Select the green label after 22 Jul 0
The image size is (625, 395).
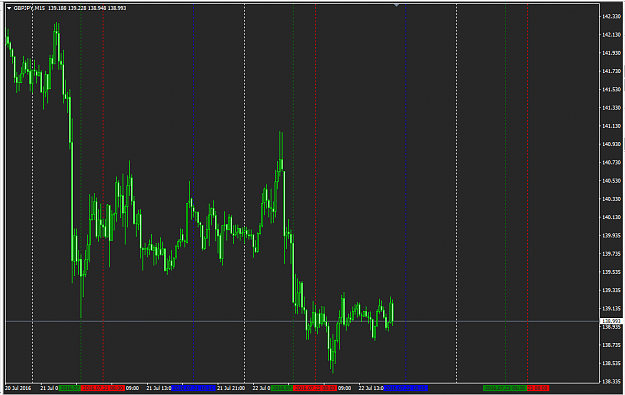pos(282,388)
